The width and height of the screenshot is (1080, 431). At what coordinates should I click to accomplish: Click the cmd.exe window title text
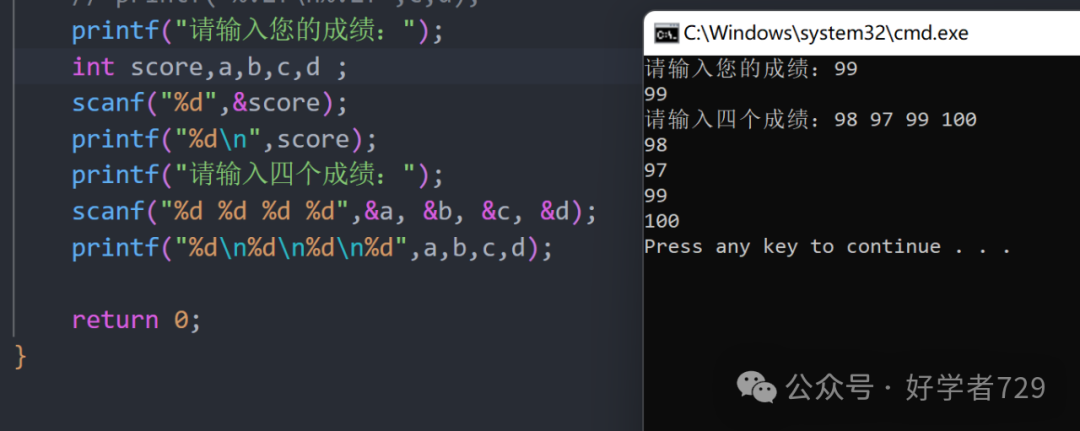tap(825, 33)
